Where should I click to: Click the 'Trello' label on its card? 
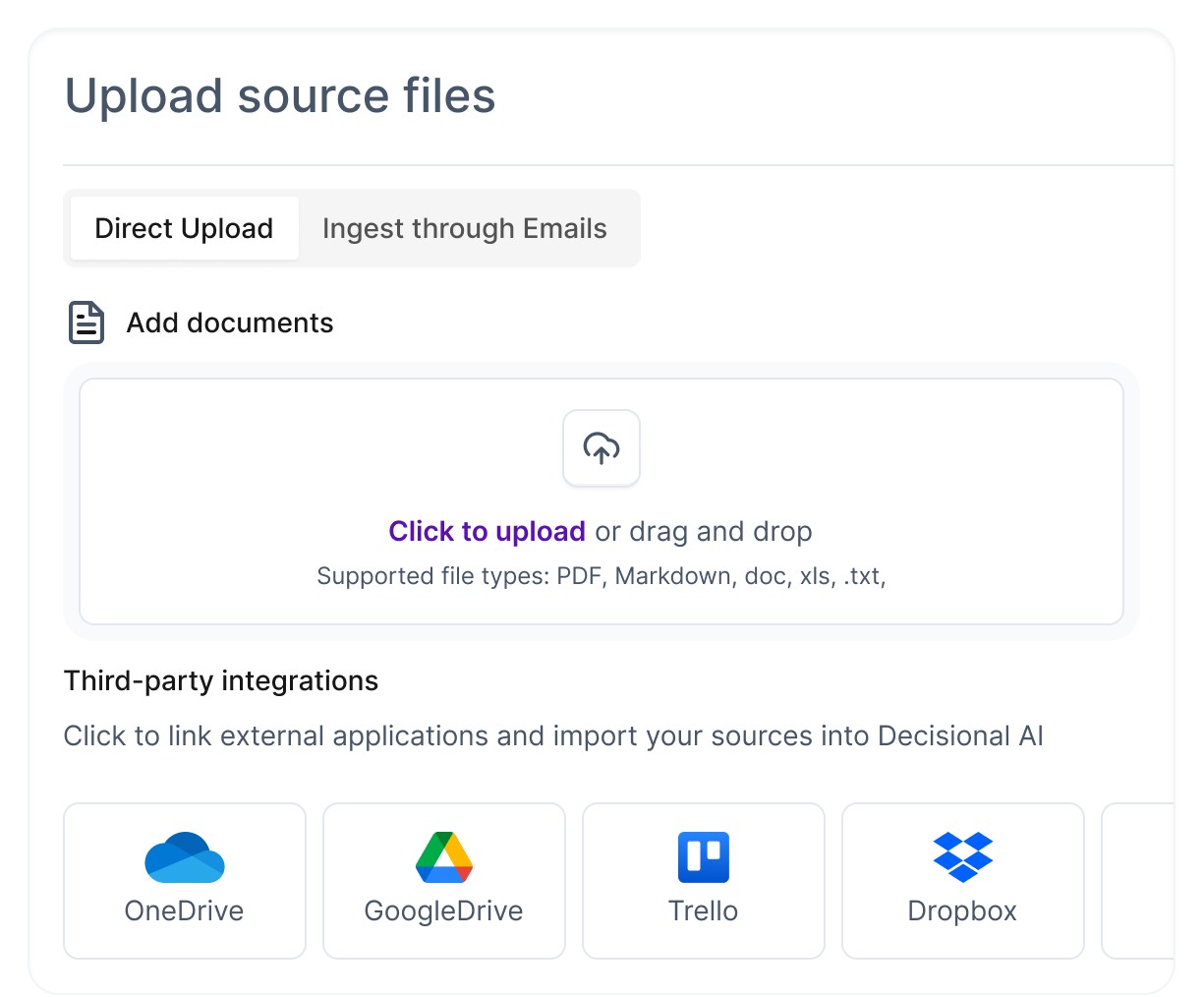point(703,910)
